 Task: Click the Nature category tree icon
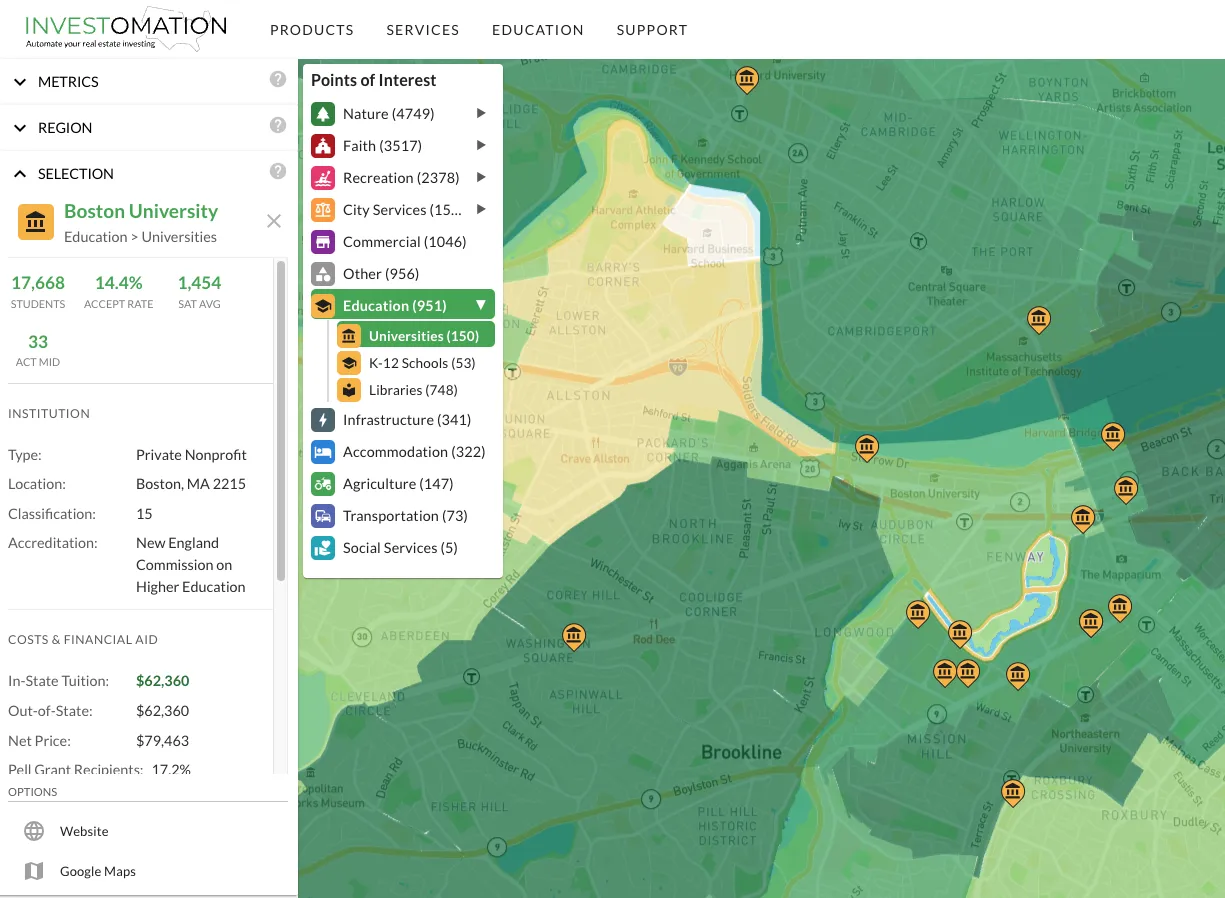click(x=322, y=114)
